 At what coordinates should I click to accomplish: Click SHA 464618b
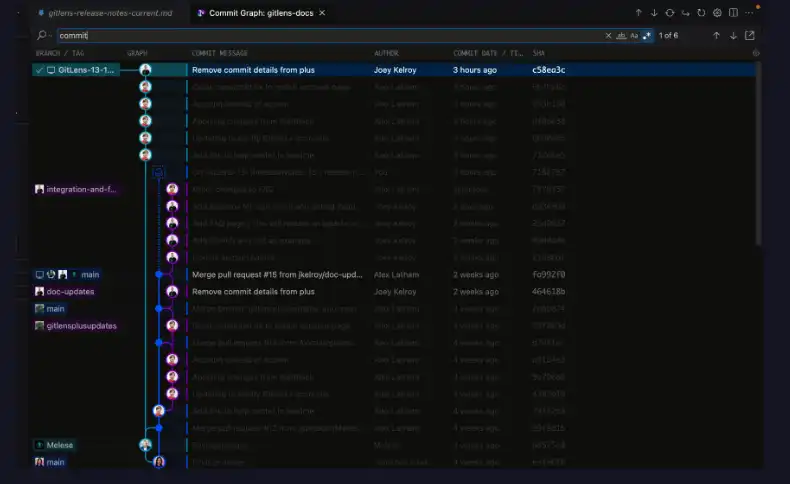[548, 292]
